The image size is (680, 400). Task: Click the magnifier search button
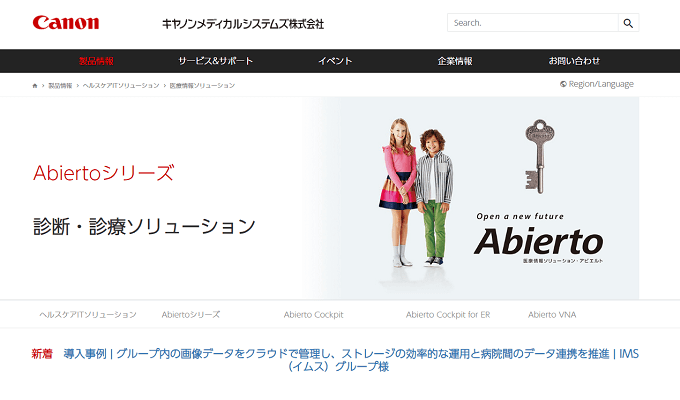(x=628, y=23)
